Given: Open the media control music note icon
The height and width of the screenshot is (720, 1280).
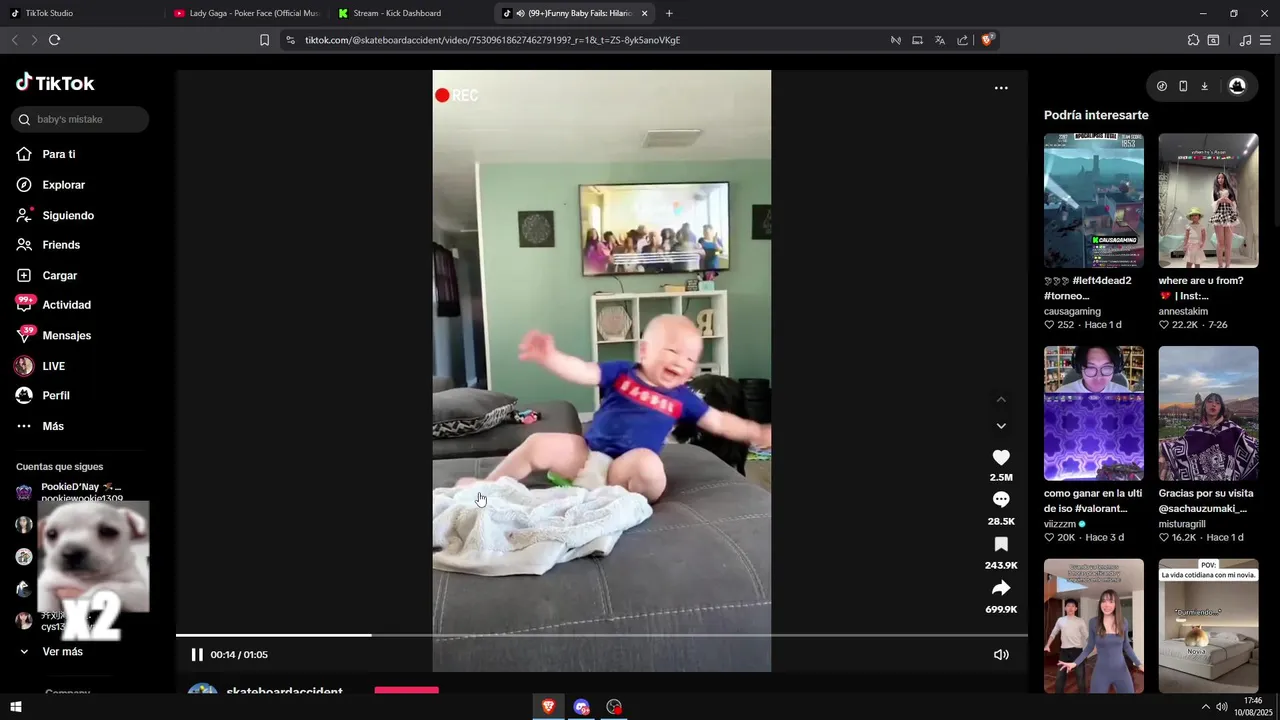Looking at the screenshot, I should [x=1245, y=40].
